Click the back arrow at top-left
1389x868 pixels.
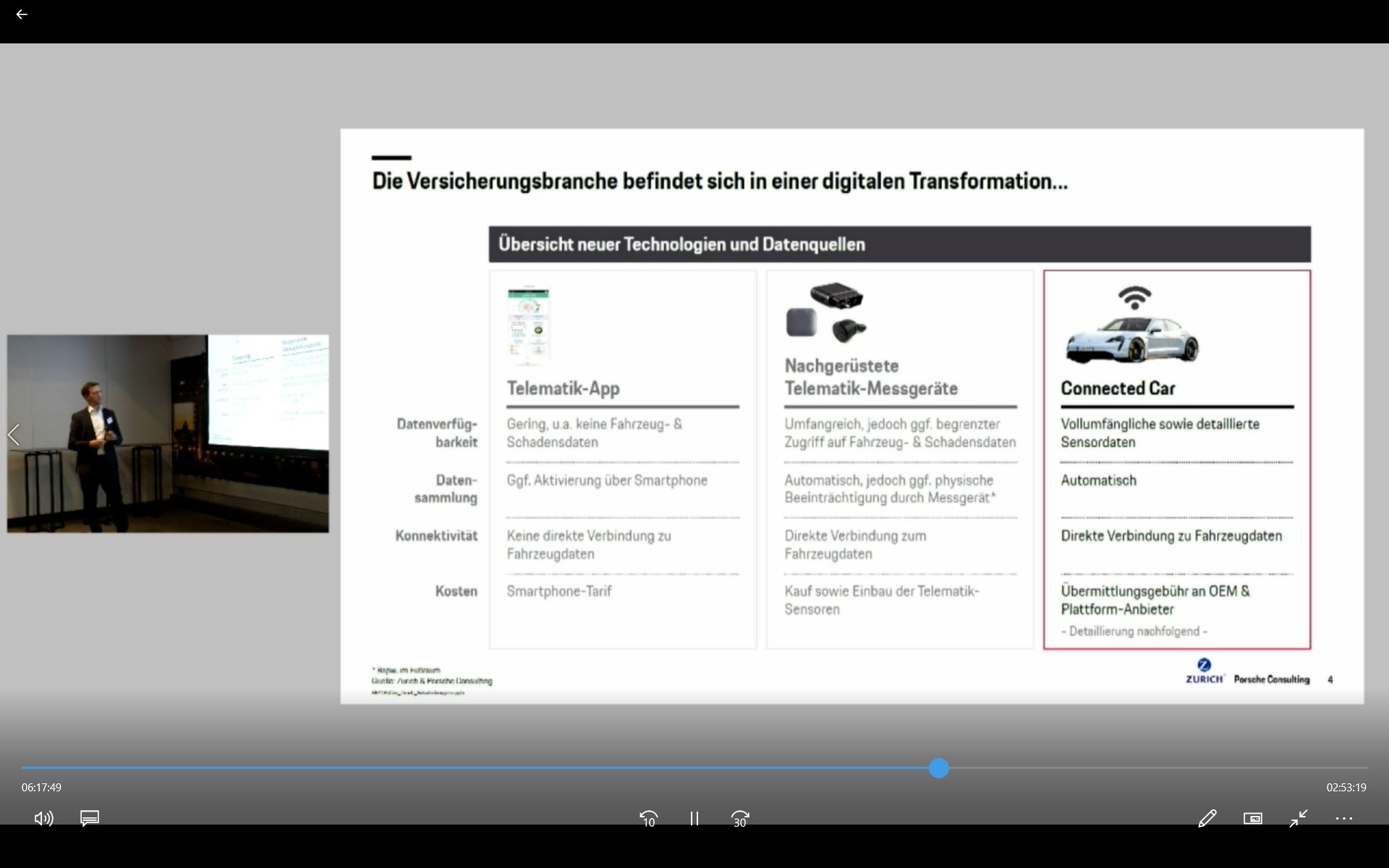[x=22, y=14]
